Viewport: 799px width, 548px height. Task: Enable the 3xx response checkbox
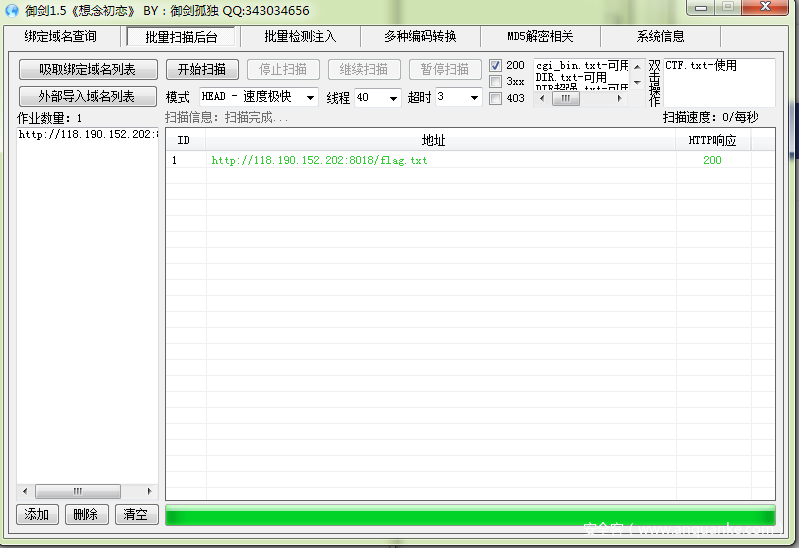click(496, 82)
